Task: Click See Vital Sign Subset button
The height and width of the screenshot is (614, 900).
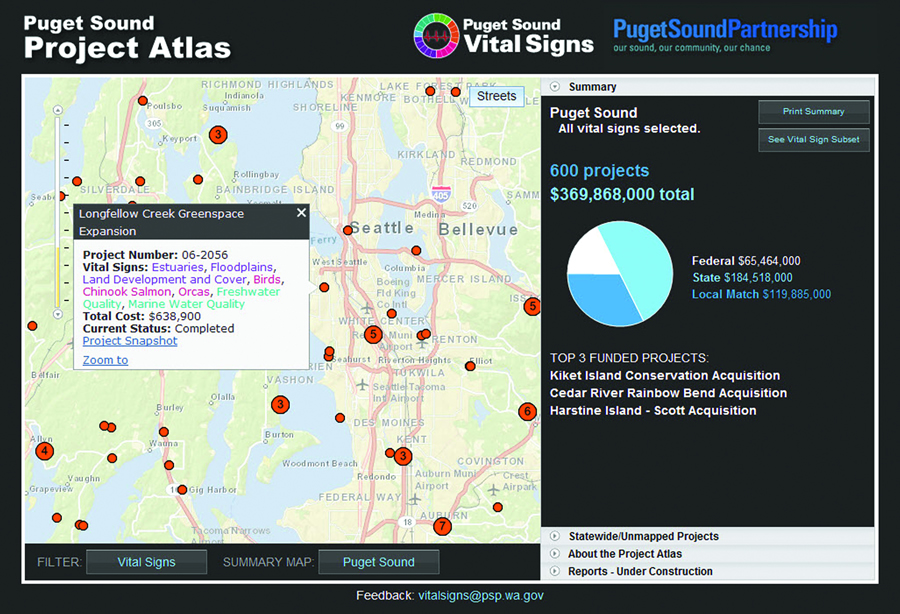Action: click(x=813, y=139)
